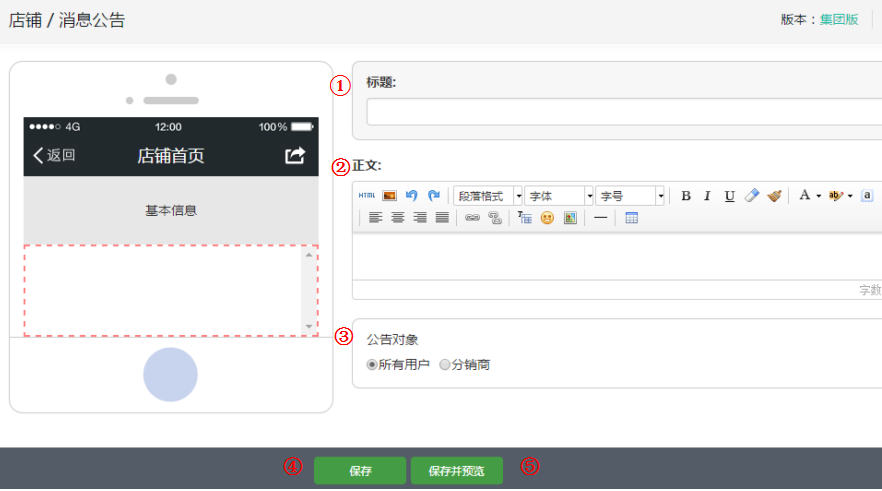Click the 集团版 version link
The height and width of the screenshot is (491, 882).
click(839, 19)
